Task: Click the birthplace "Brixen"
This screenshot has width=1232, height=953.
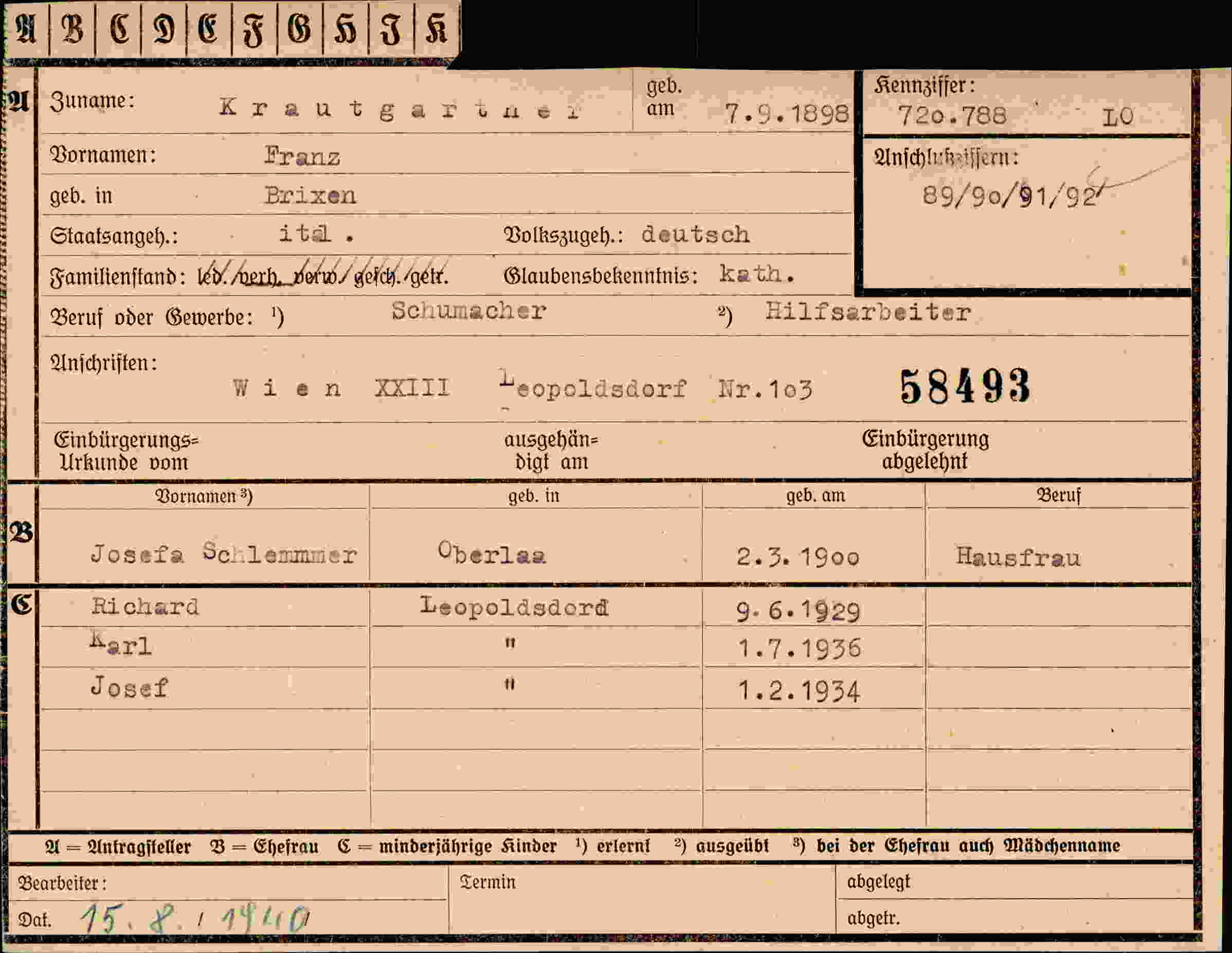Action: pos(310,196)
